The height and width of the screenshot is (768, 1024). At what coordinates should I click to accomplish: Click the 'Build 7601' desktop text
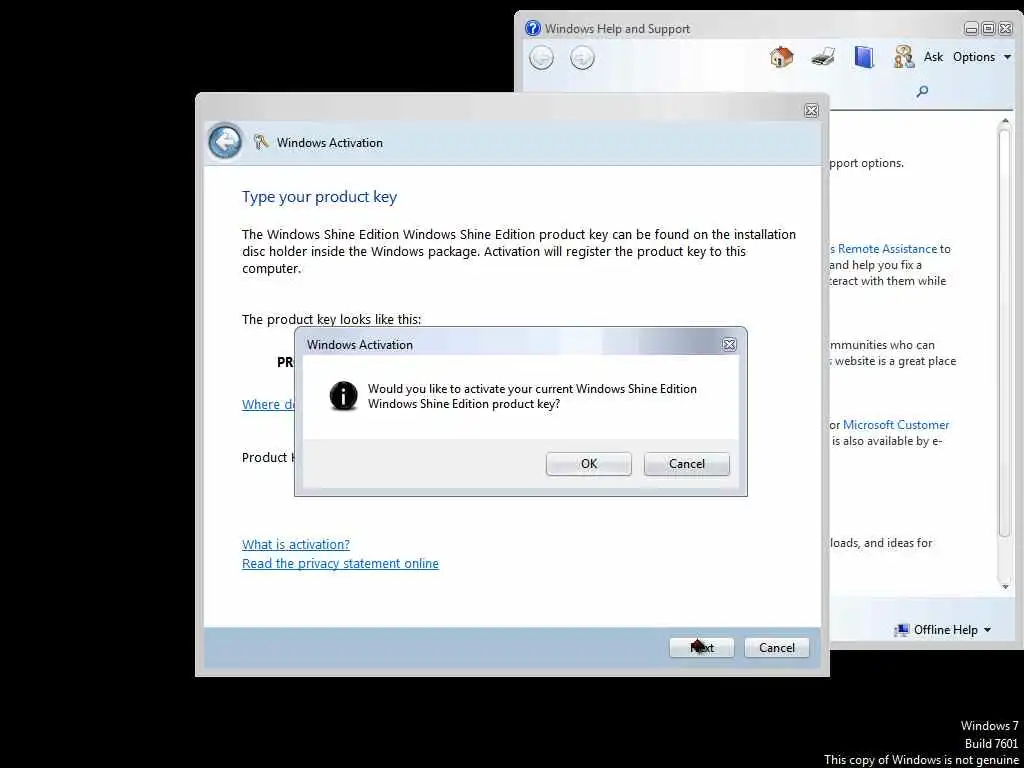click(991, 743)
